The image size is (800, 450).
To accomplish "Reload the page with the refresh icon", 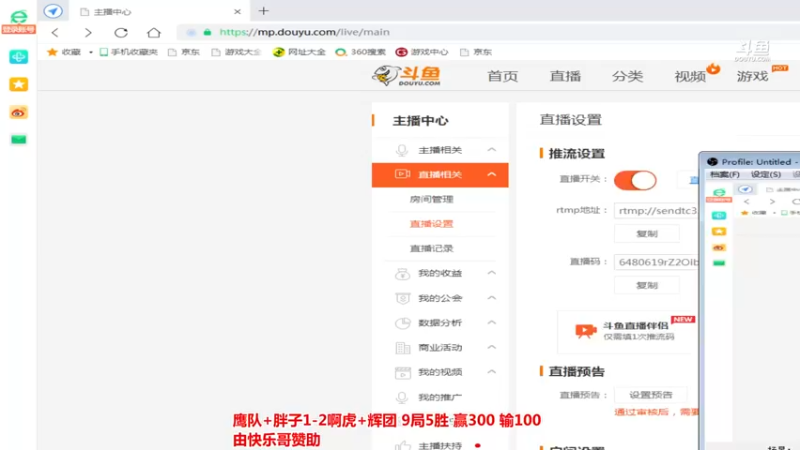I will click(121, 33).
